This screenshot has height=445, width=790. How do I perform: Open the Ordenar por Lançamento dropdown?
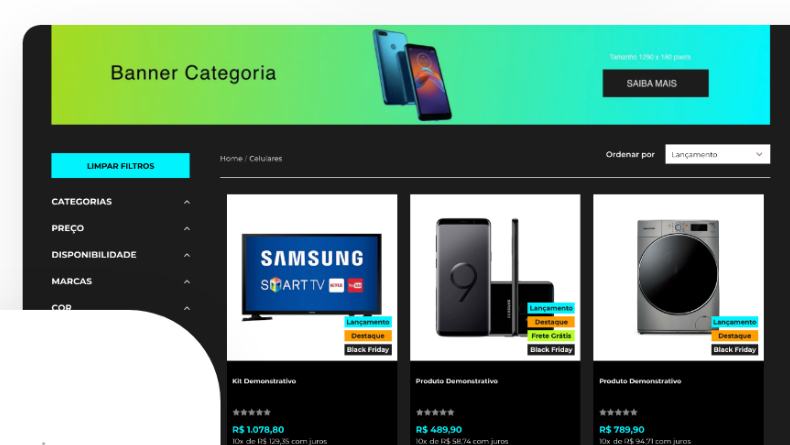pos(717,154)
